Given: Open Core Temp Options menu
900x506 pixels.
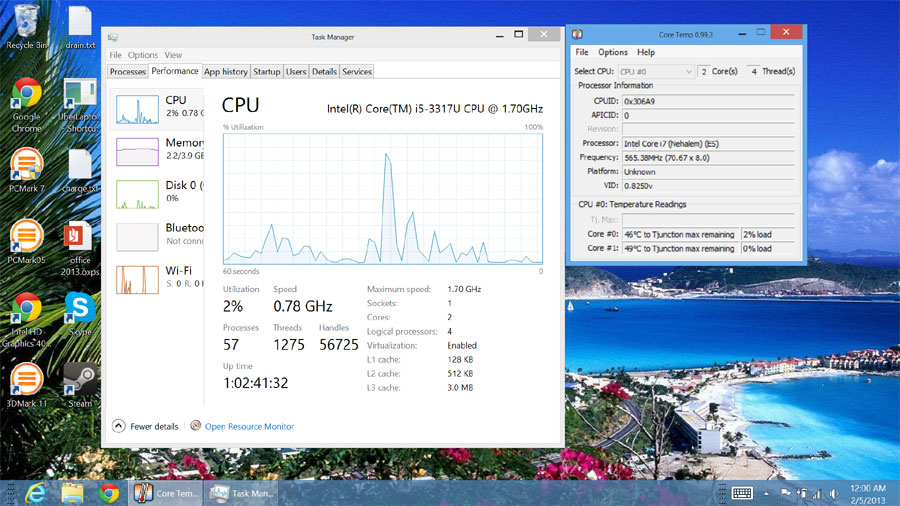Looking at the screenshot, I should [612, 52].
